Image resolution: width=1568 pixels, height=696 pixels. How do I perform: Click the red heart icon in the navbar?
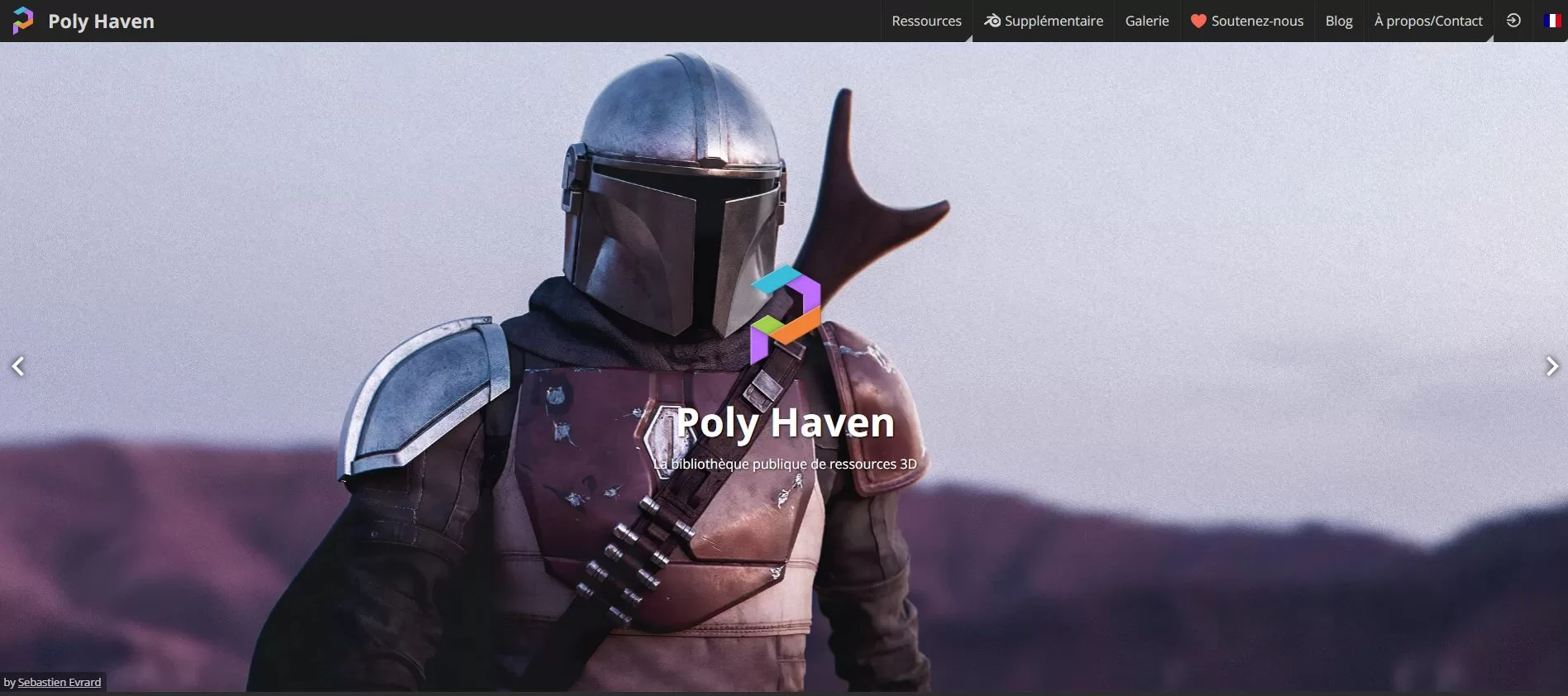1198,21
